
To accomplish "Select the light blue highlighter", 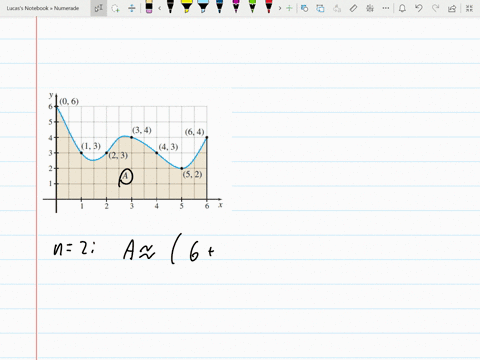I will pyautogui.click(x=203, y=7).
